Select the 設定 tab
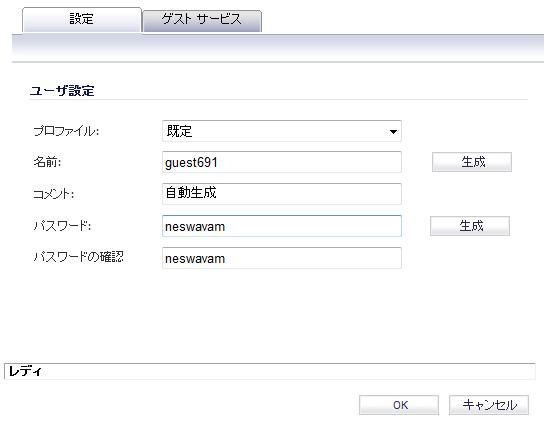551x423 pixels. click(x=82, y=20)
